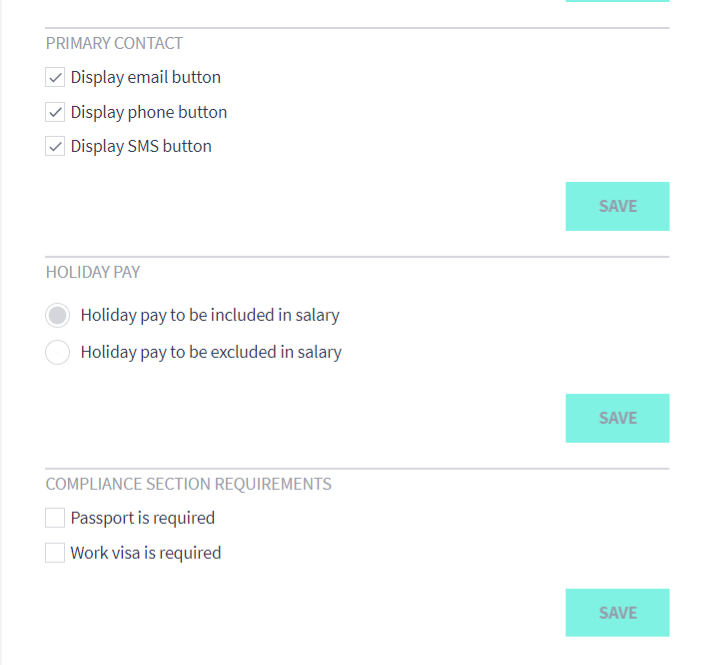
Task: Uncheck the Display phone button checkbox
Action: tap(55, 112)
